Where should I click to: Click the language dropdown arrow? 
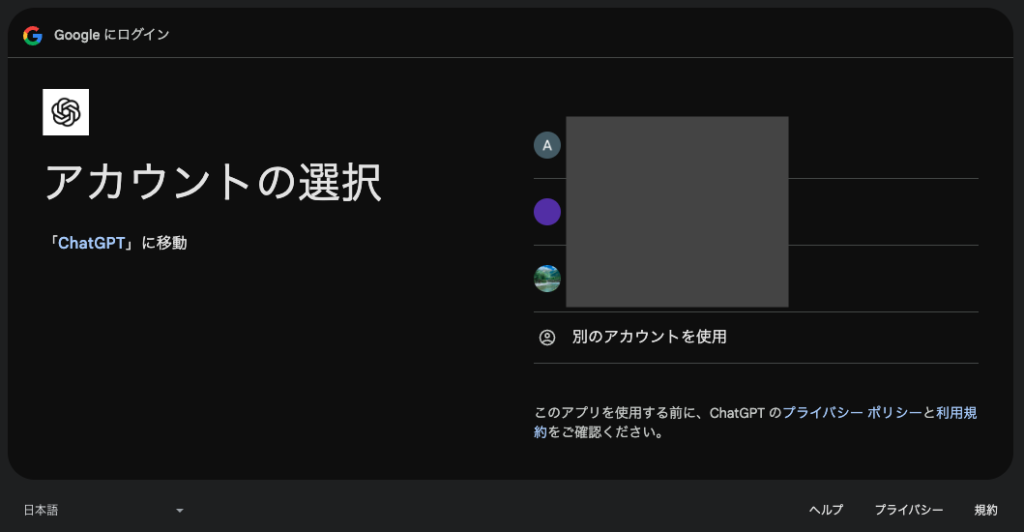pos(180,510)
